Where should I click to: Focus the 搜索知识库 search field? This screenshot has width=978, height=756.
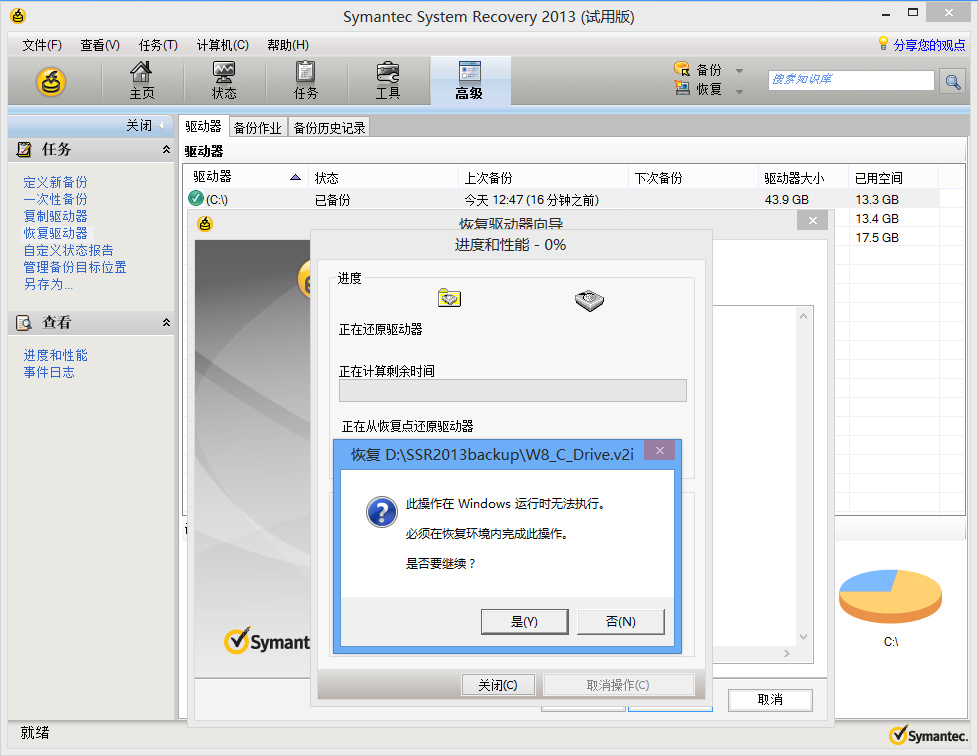tap(851, 80)
